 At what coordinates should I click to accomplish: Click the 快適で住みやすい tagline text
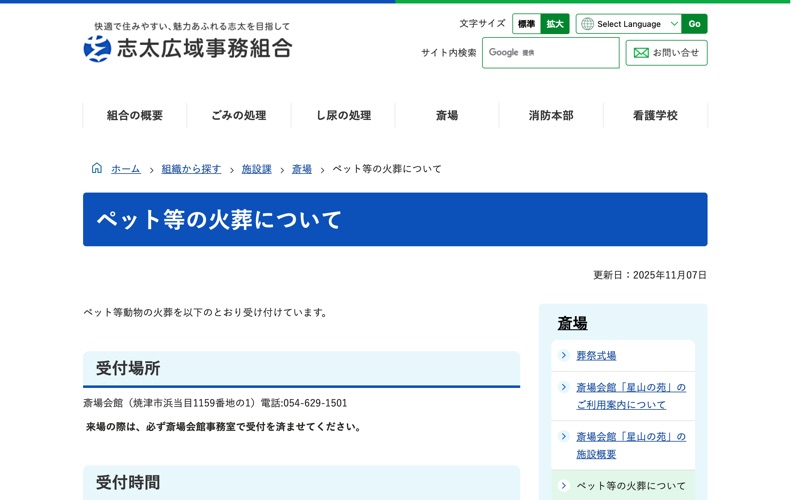pyautogui.click(x=192, y=26)
